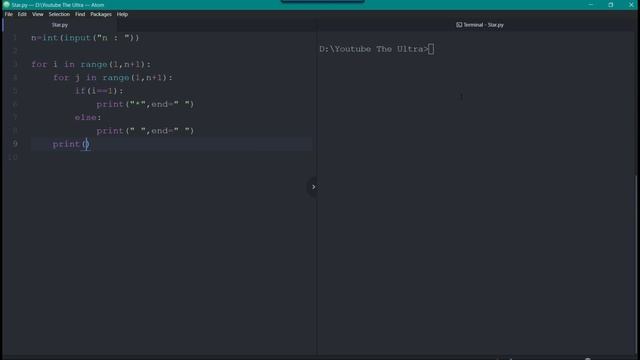
Task: Click the terminal pane vertical scrollbar
Action: click(x=637, y=265)
